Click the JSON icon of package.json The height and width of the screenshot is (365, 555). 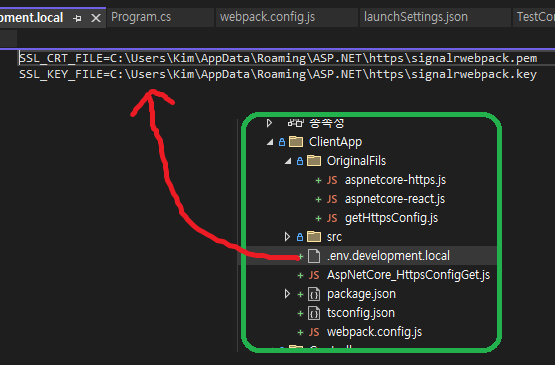coord(314,294)
